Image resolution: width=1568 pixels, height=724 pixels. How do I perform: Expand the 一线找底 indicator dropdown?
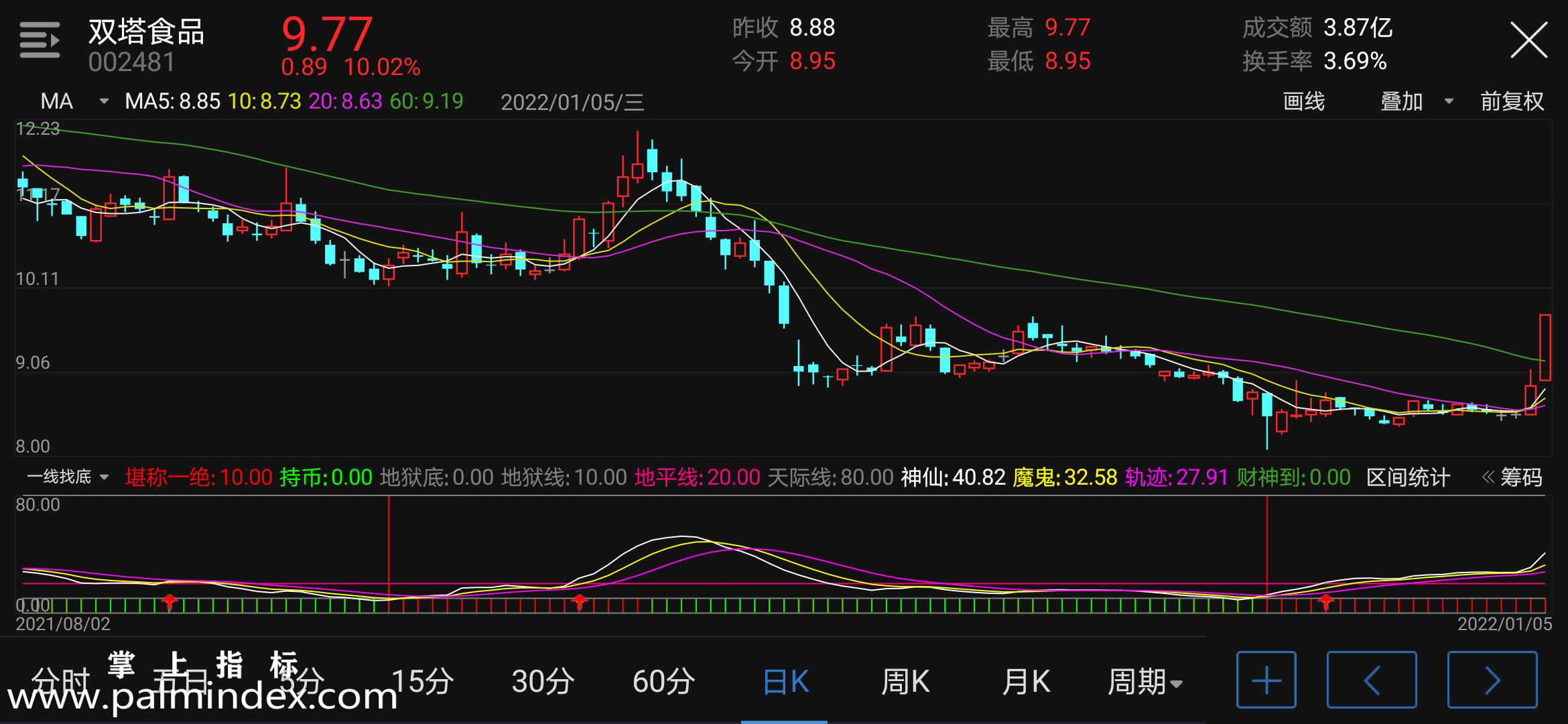coord(67,477)
